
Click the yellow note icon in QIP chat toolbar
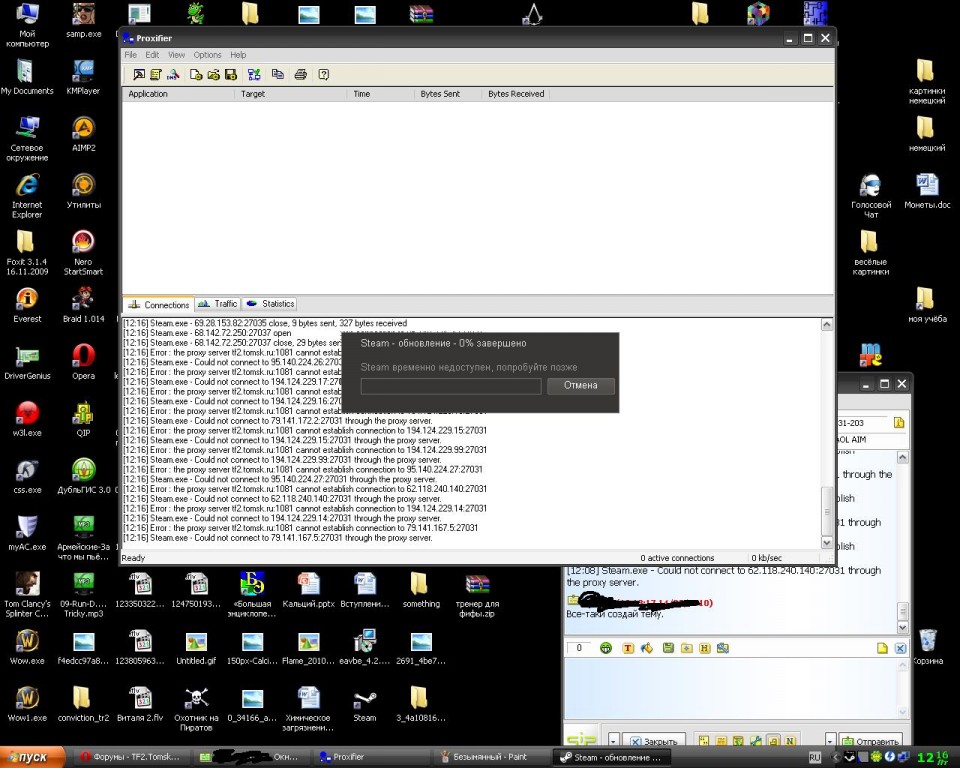pyautogui.click(x=882, y=648)
